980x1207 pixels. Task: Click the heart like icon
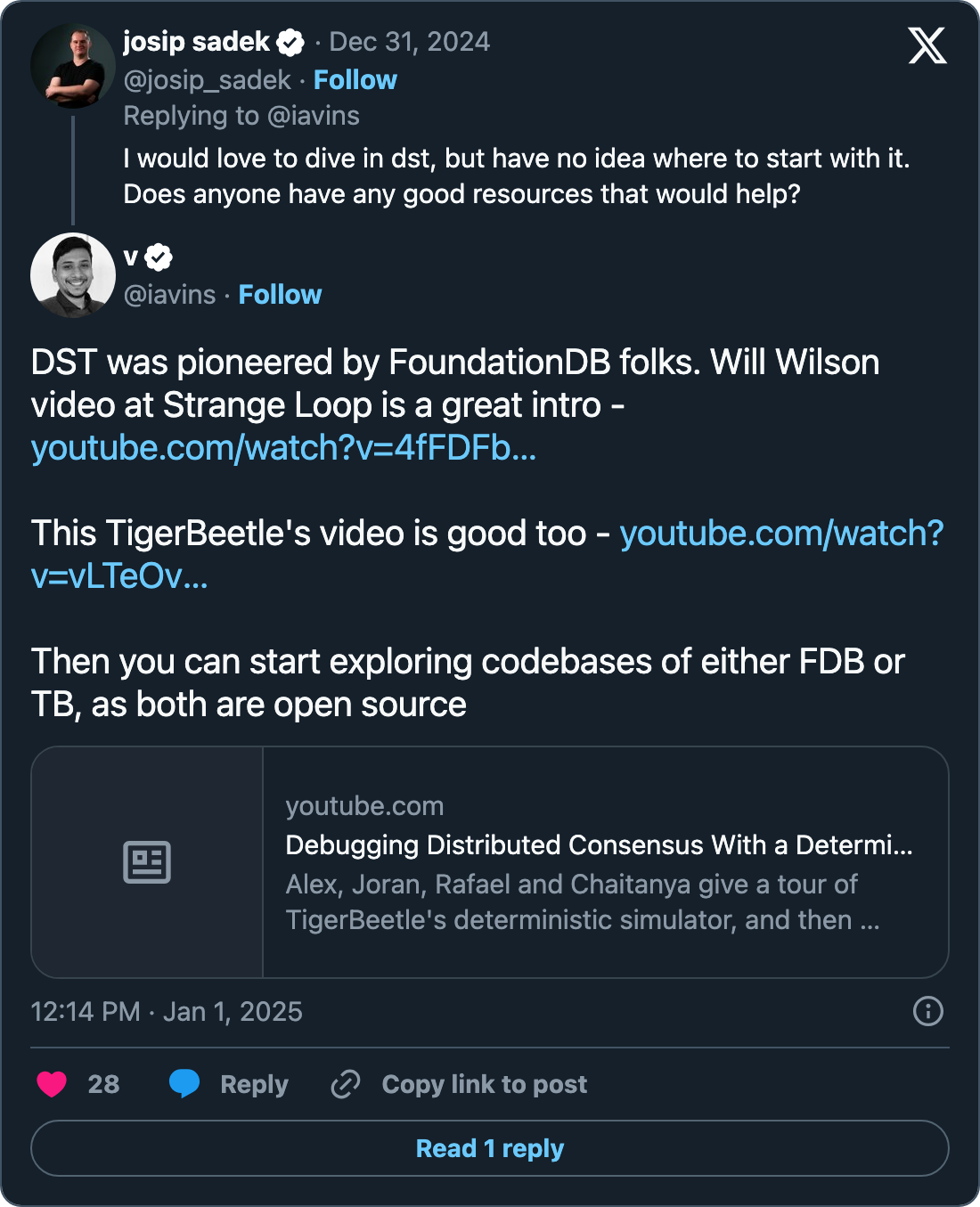tap(52, 1084)
